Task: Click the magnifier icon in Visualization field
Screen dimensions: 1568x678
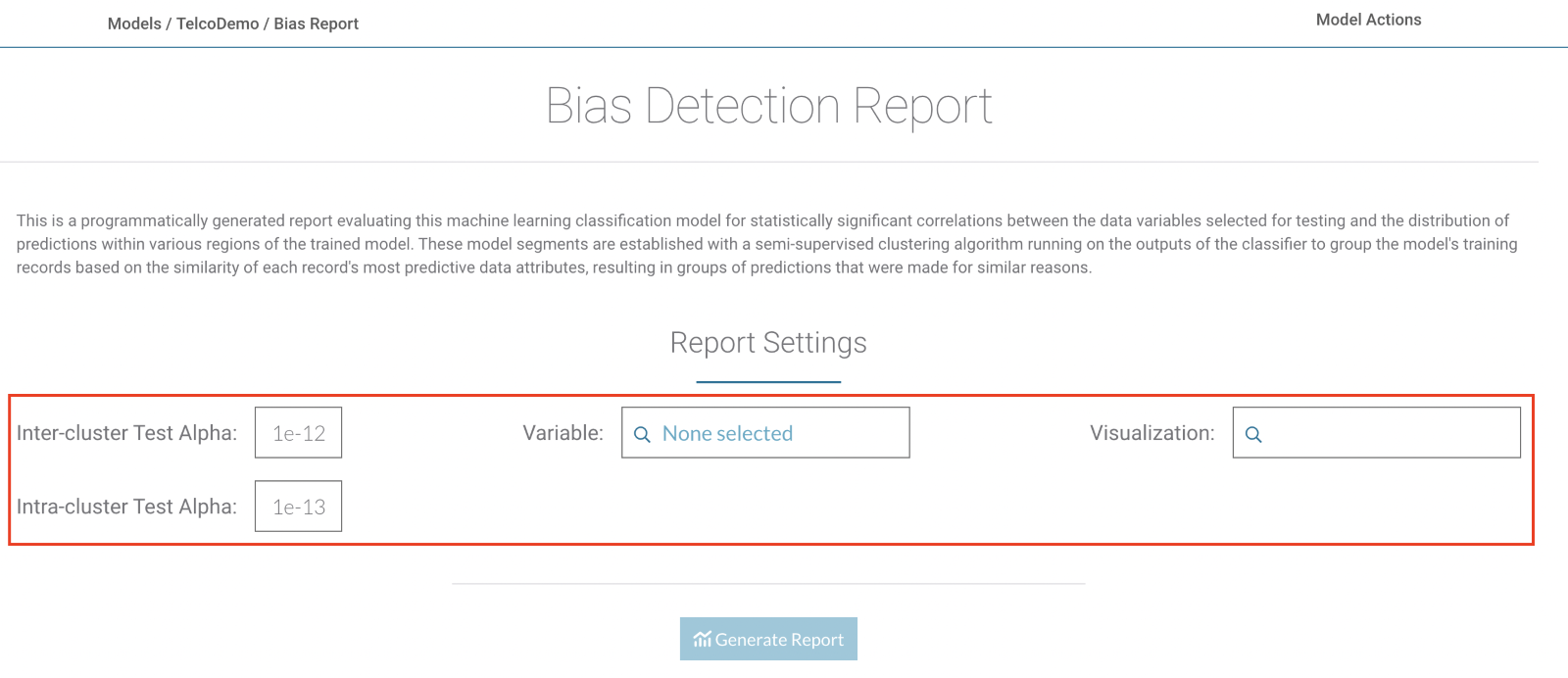Action: pyautogui.click(x=1253, y=434)
